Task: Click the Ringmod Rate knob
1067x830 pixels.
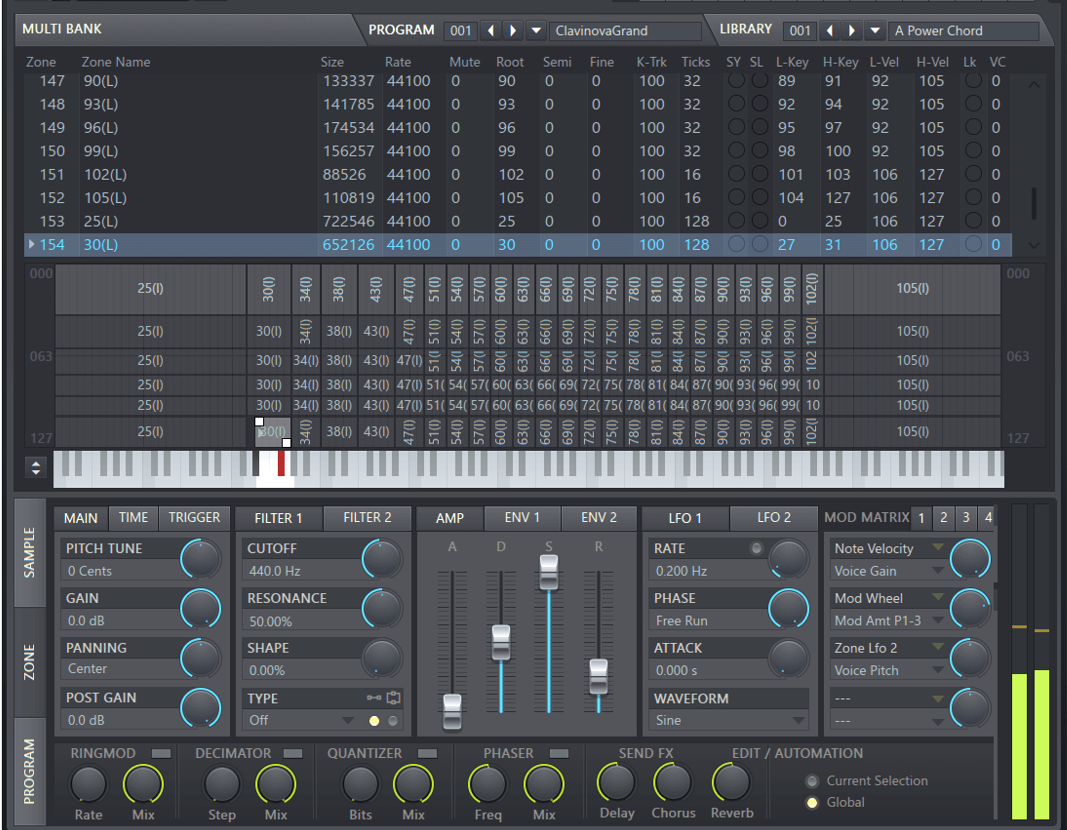Action: [89, 784]
